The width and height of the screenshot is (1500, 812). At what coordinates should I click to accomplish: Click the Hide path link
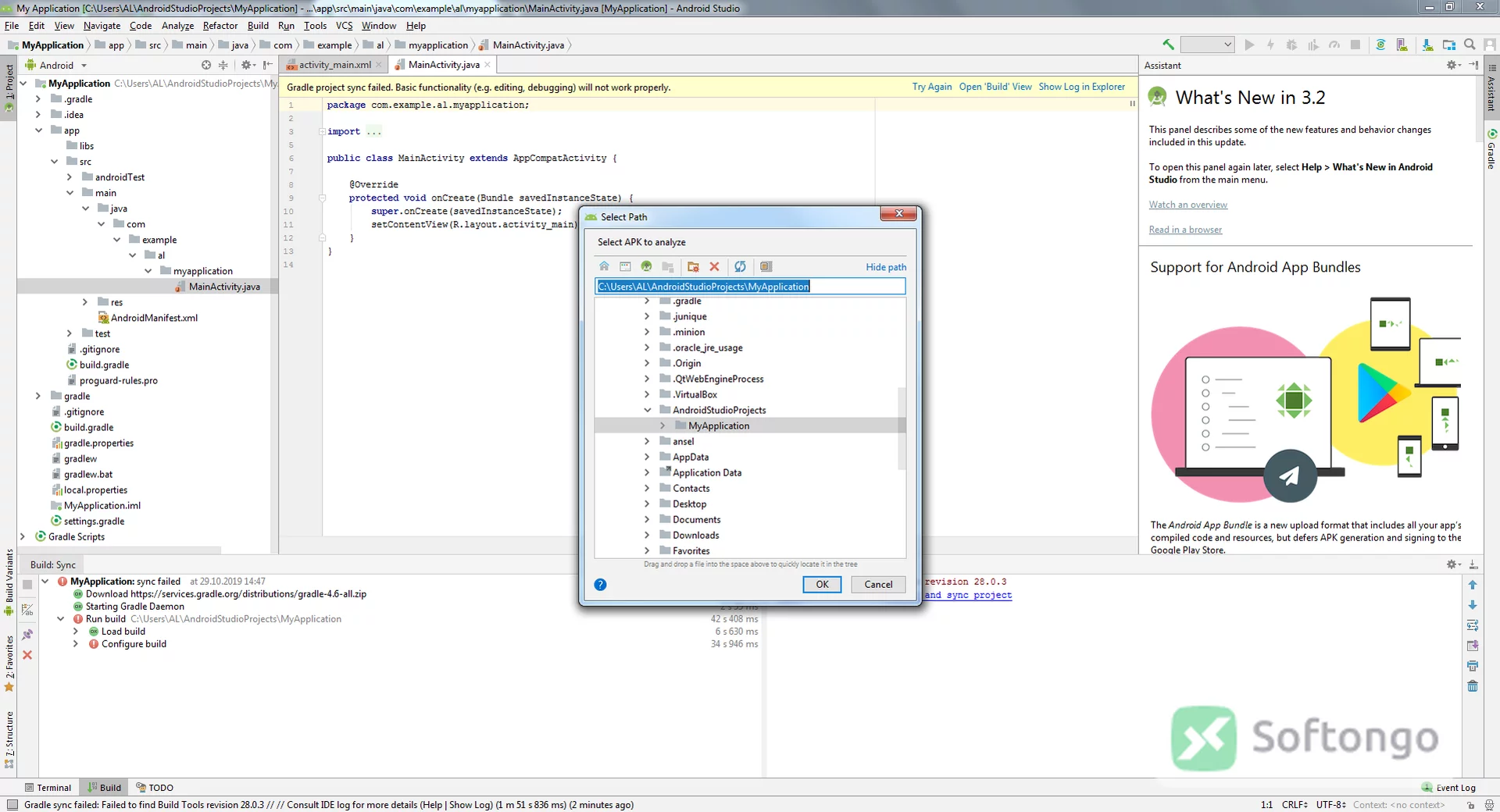pyautogui.click(x=886, y=267)
